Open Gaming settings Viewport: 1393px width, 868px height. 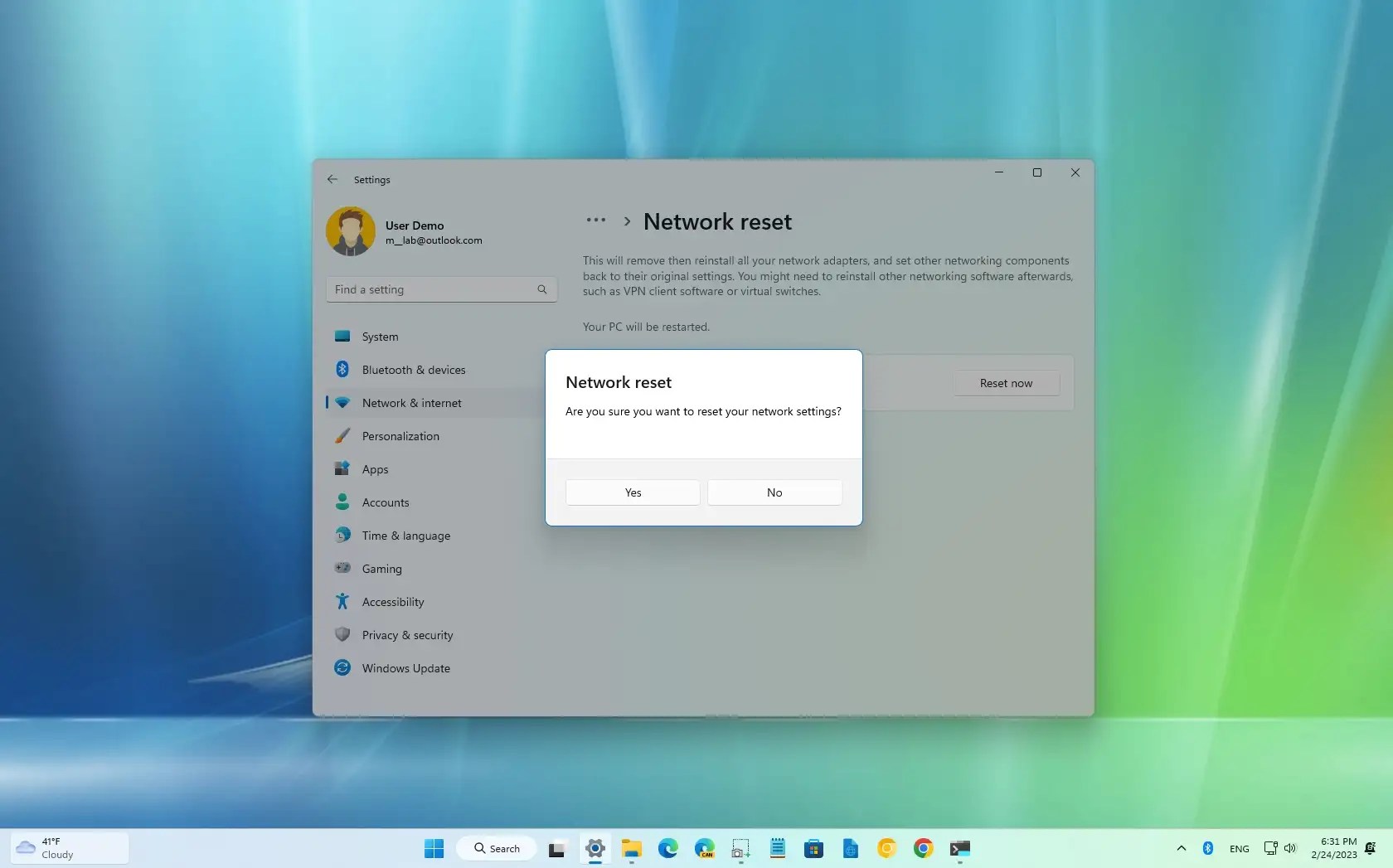tap(381, 568)
